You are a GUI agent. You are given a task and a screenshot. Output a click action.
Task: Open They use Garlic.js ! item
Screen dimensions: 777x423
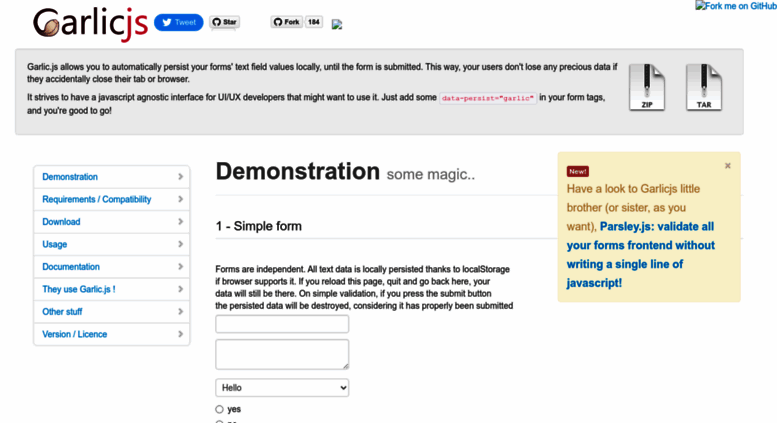tap(111, 289)
